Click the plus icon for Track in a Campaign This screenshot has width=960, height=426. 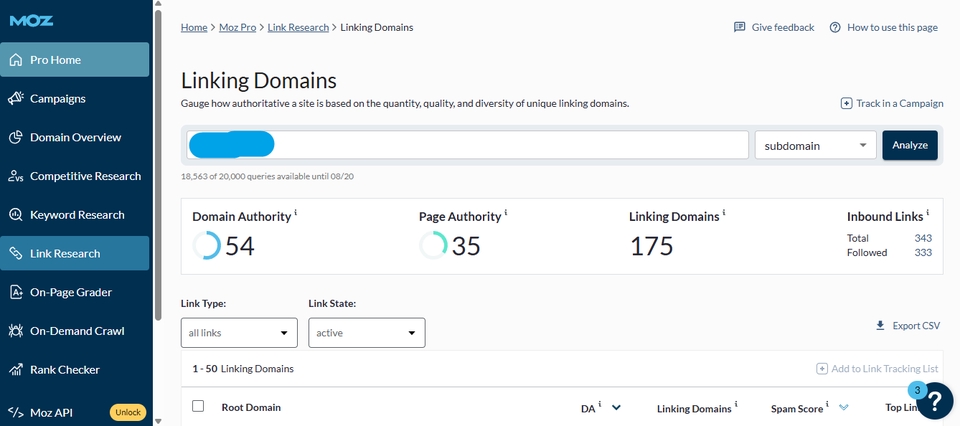tap(846, 103)
